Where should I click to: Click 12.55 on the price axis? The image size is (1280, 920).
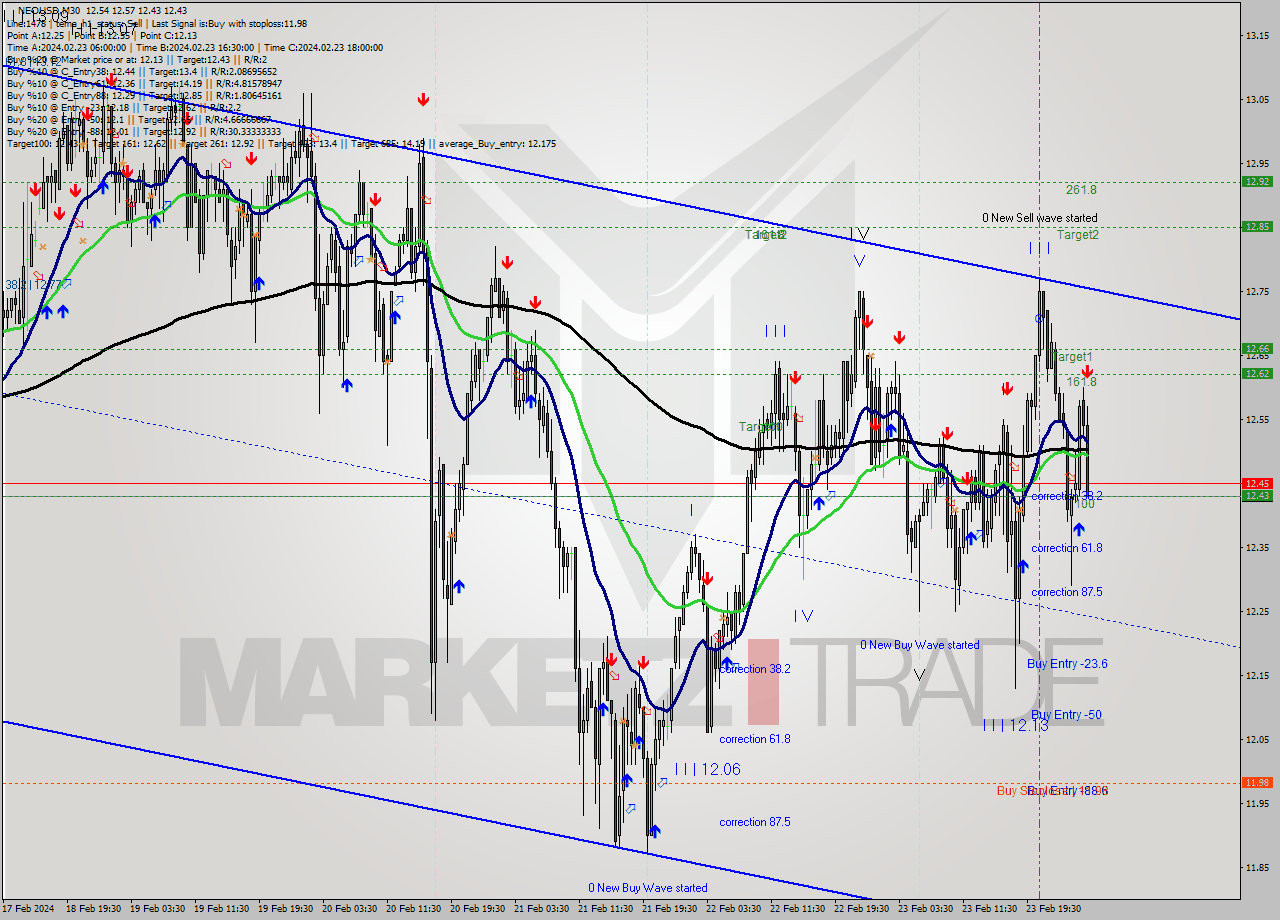click(x=1258, y=419)
